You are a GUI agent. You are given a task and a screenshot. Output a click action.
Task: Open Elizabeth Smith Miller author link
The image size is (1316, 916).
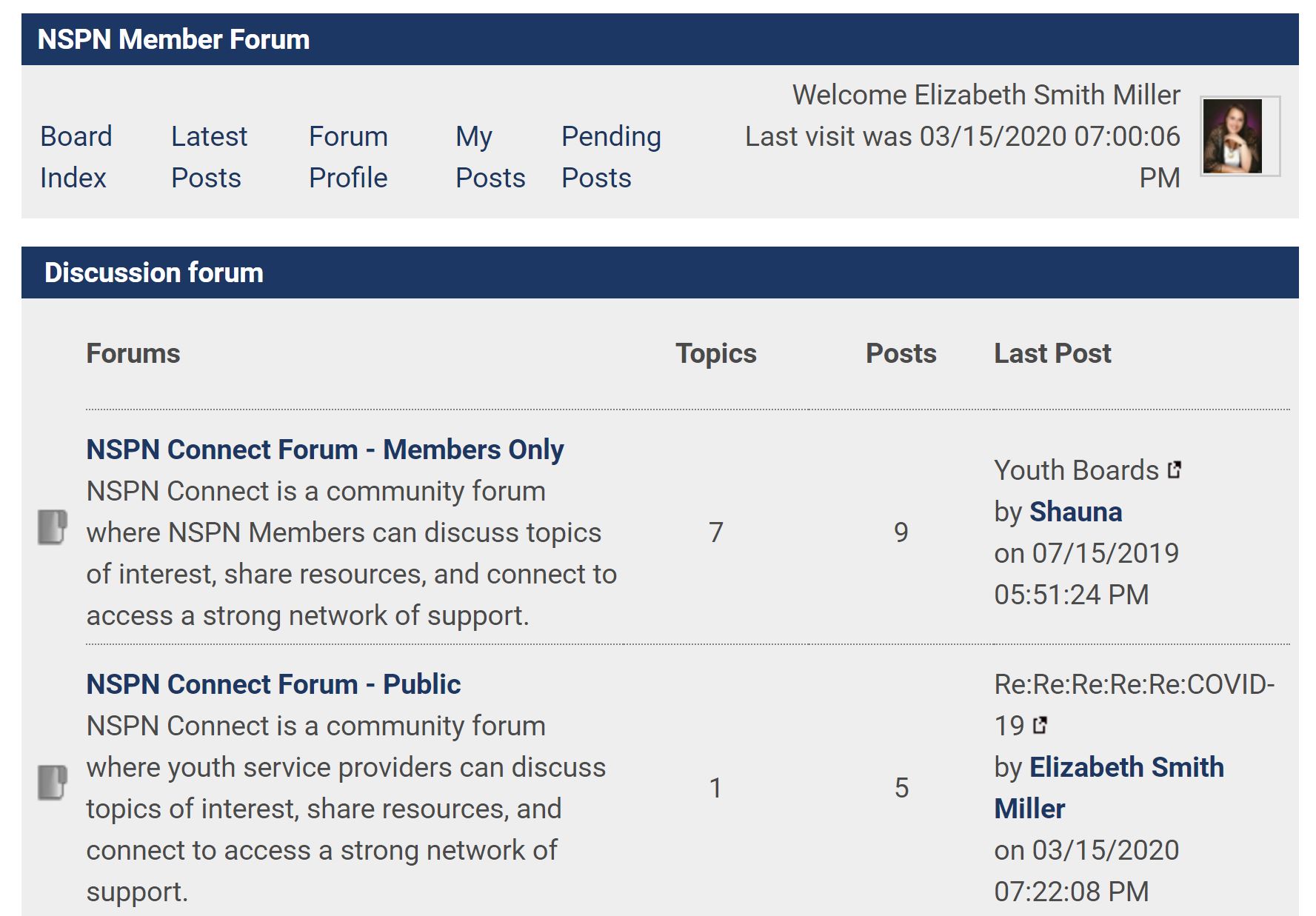click(x=1109, y=788)
